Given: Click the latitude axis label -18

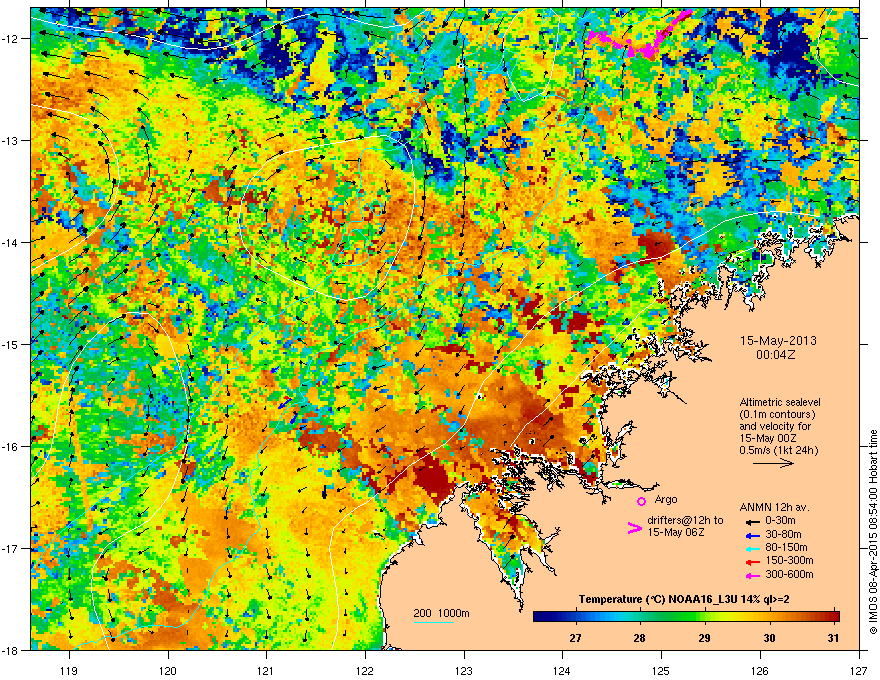Looking at the screenshot, I should 10,650.
